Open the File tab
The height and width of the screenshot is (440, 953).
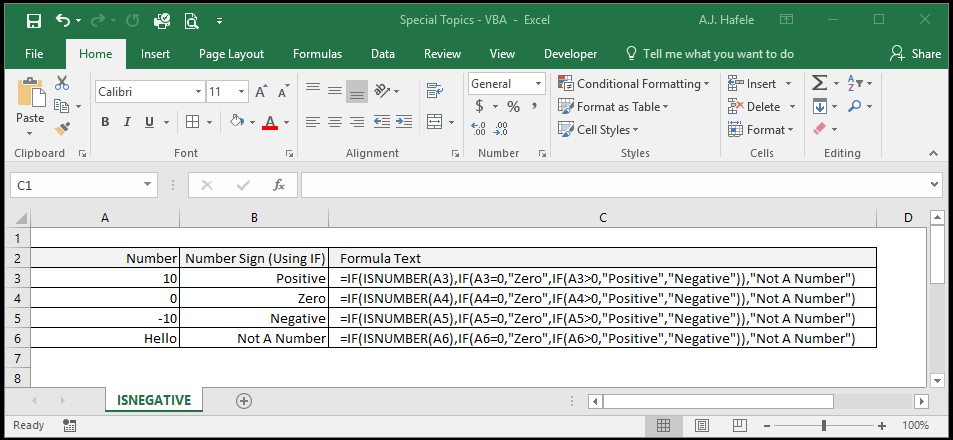pos(34,54)
